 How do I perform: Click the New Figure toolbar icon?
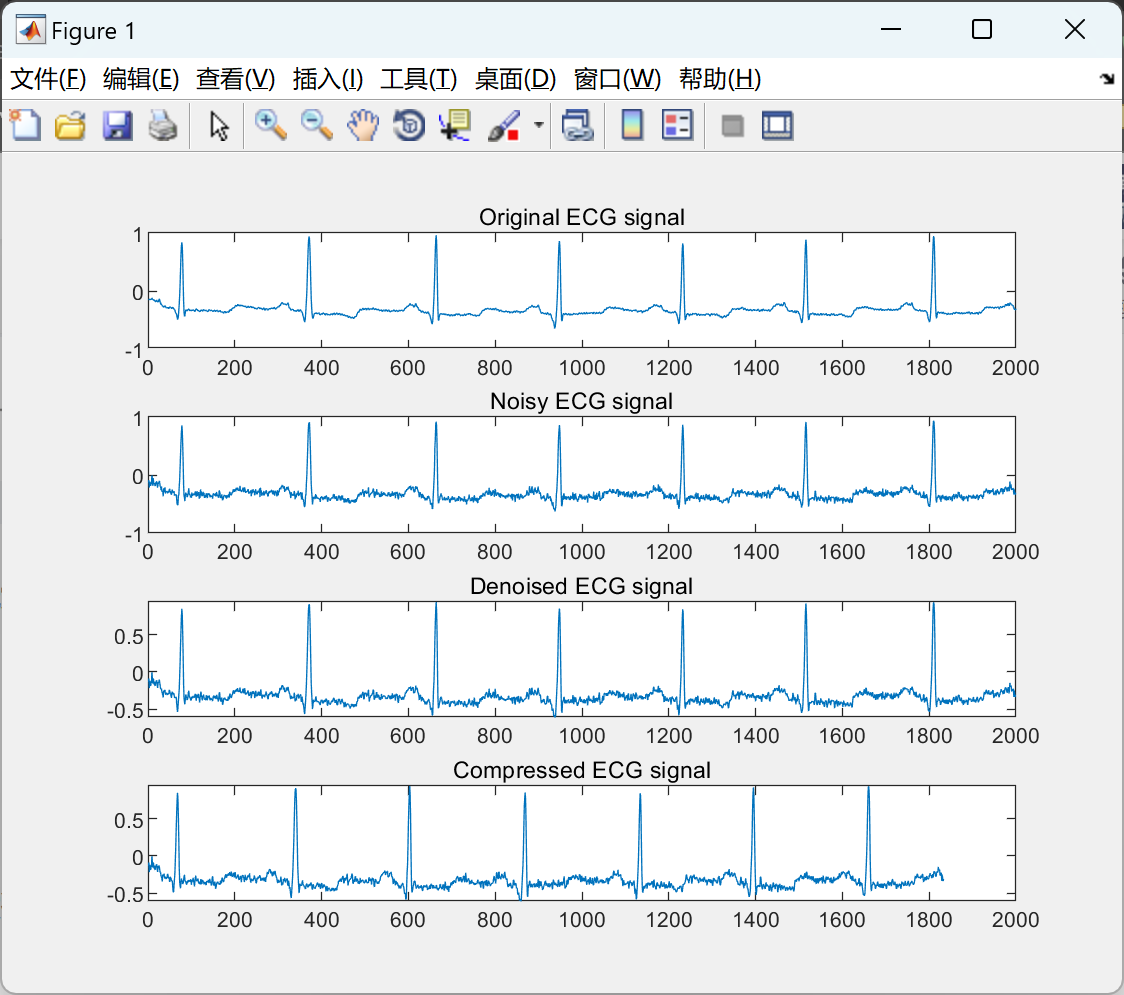26,125
